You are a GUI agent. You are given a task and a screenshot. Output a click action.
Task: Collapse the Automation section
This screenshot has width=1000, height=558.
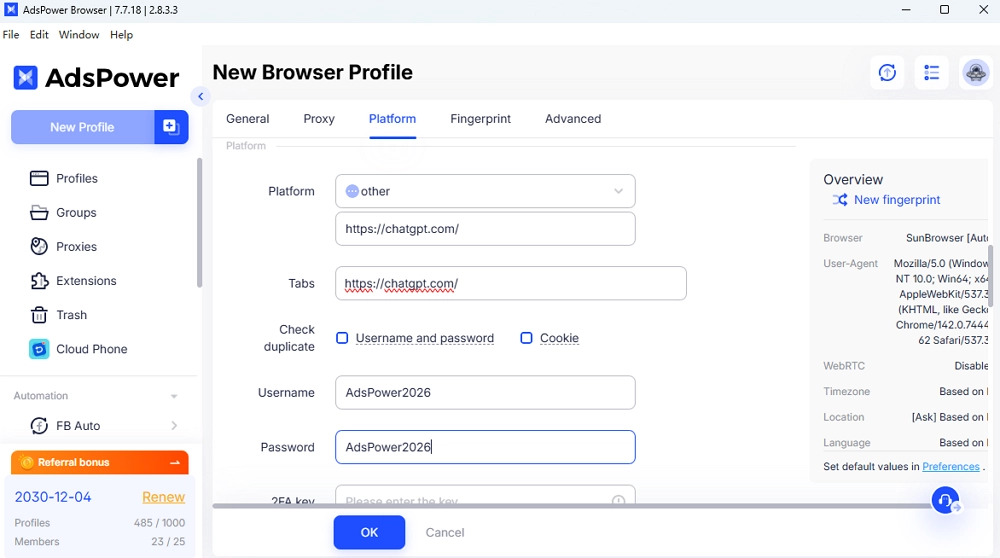click(x=174, y=396)
